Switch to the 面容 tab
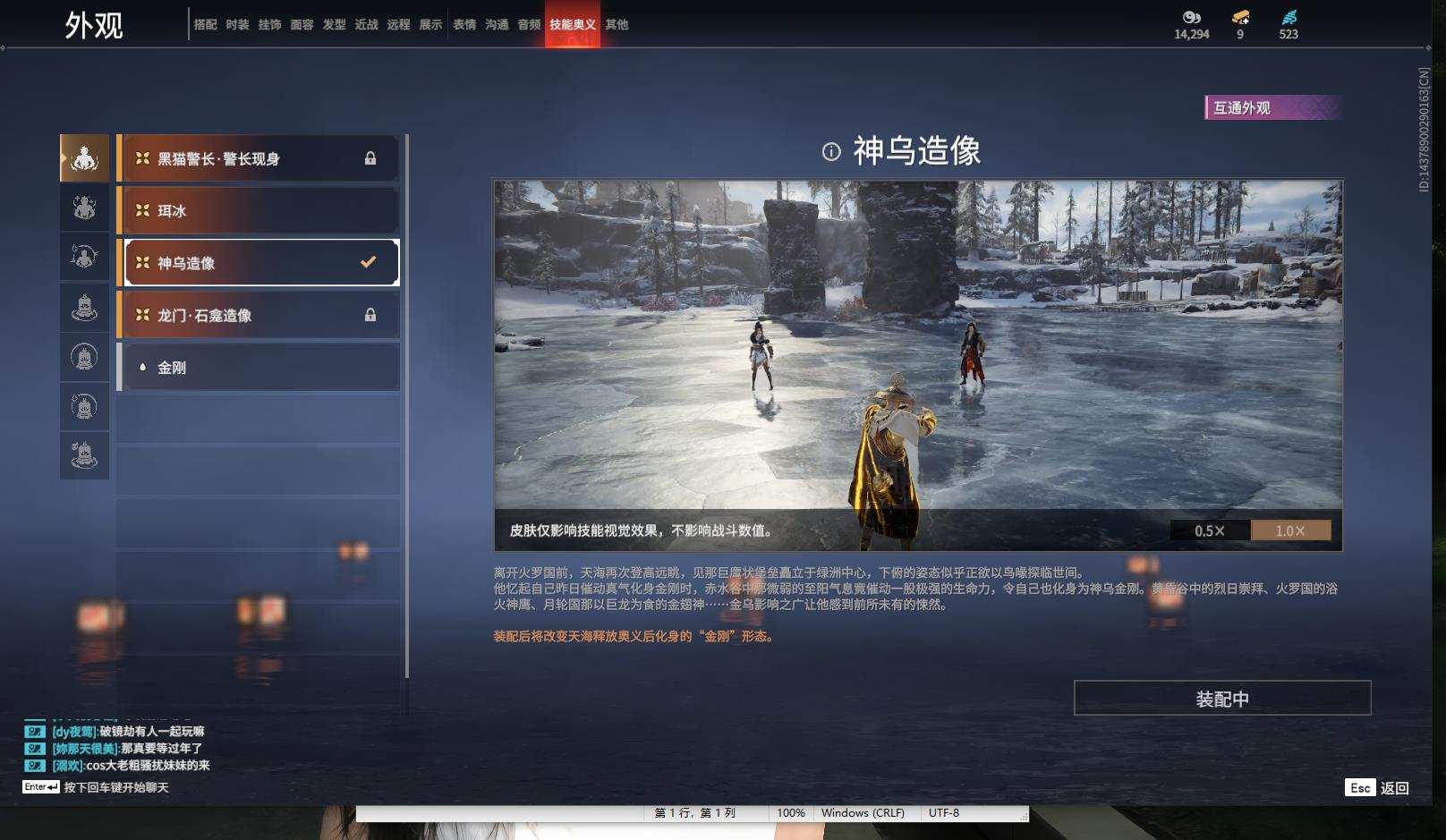 coord(302,24)
